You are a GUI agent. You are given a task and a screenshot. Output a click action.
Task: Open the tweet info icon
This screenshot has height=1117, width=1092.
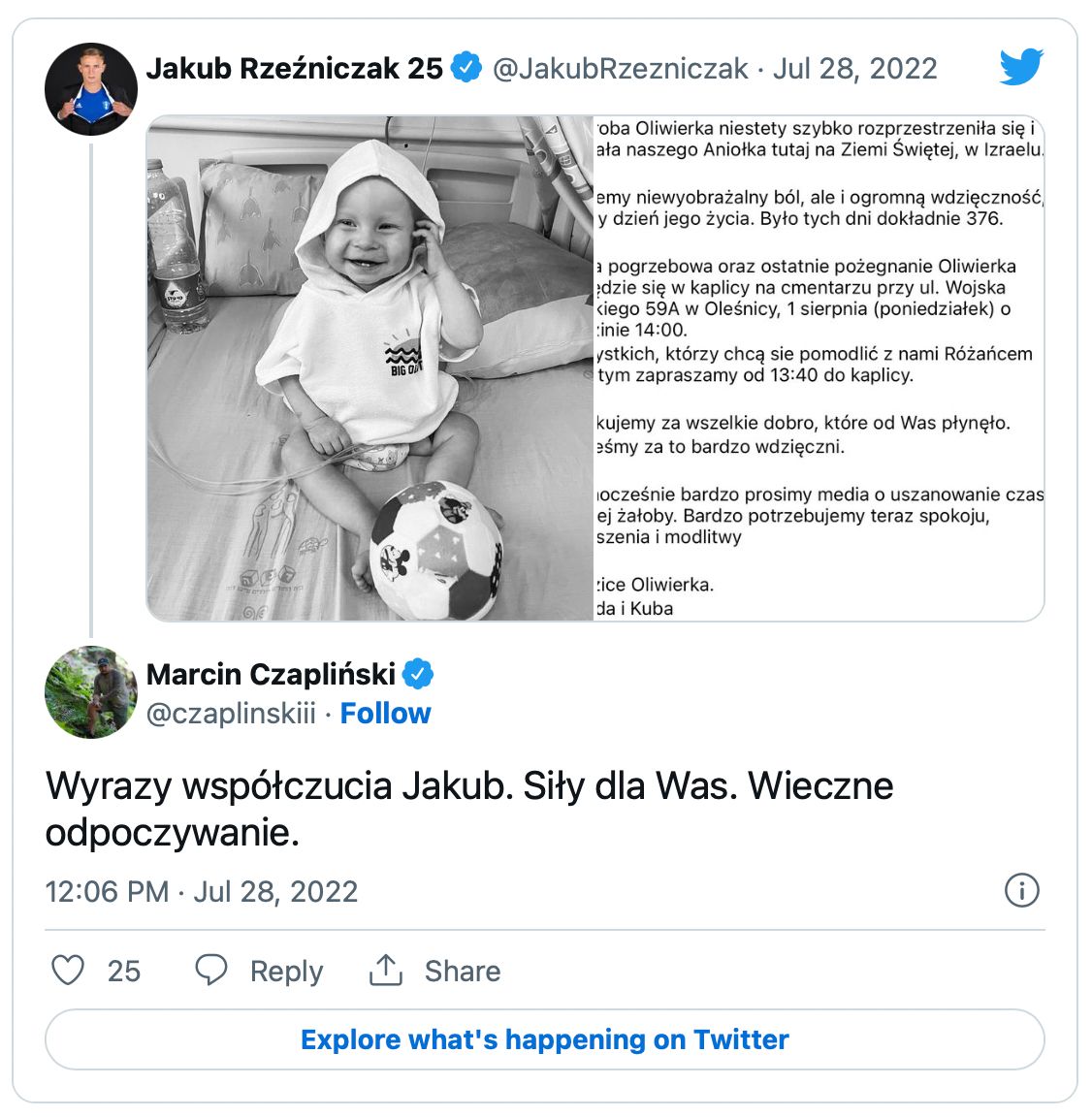(x=1021, y=890)
